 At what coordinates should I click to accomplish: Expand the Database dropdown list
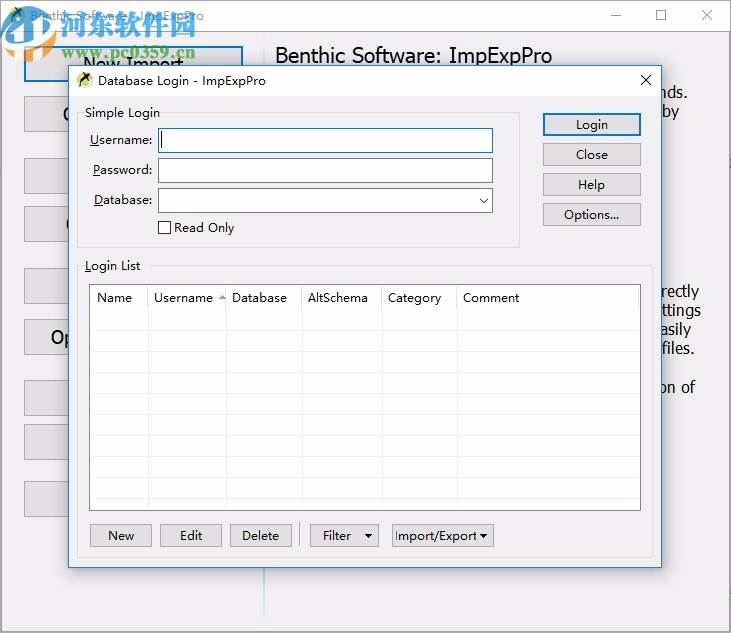pyautogui.click(x=483, y=200)
